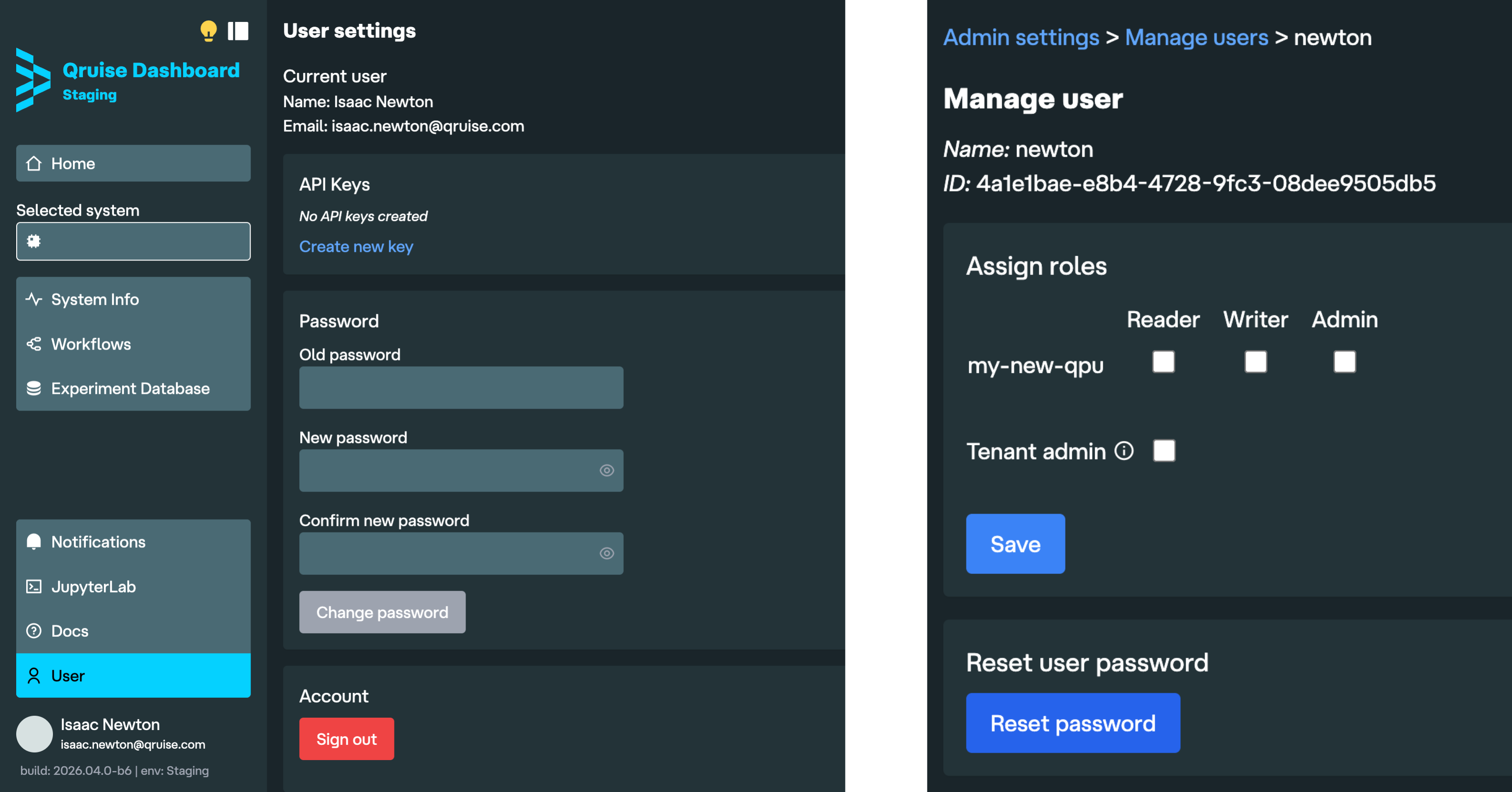Click the red Sign out button

[346, 739]
